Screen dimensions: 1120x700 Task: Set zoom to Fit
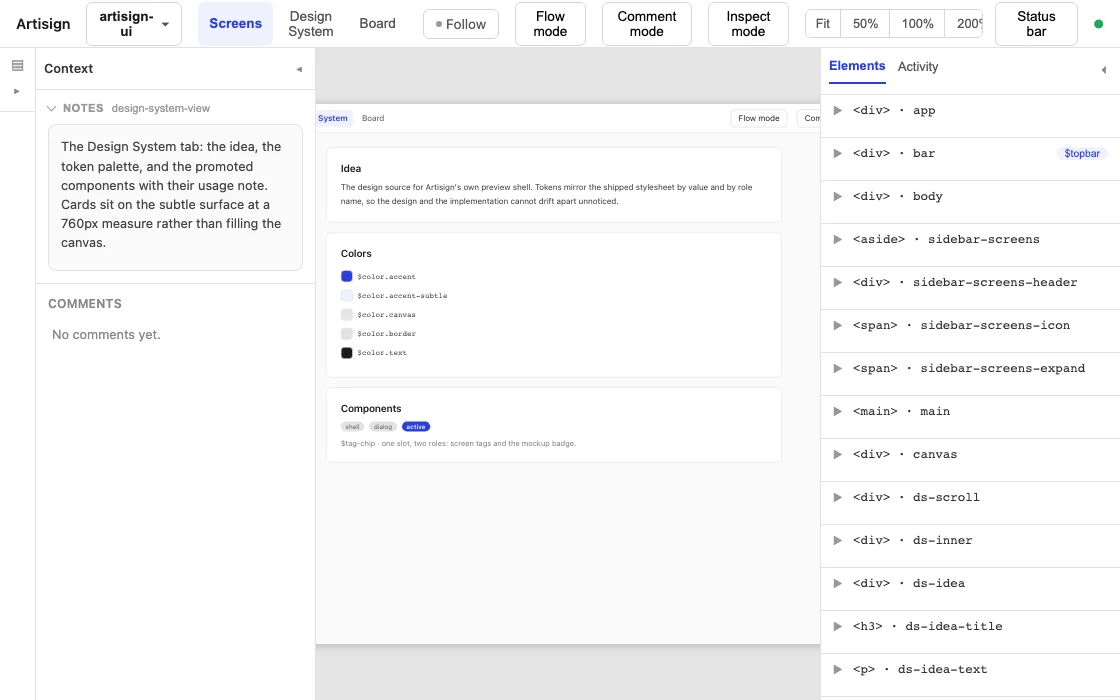pyautogui.click(x=823, y=24)
